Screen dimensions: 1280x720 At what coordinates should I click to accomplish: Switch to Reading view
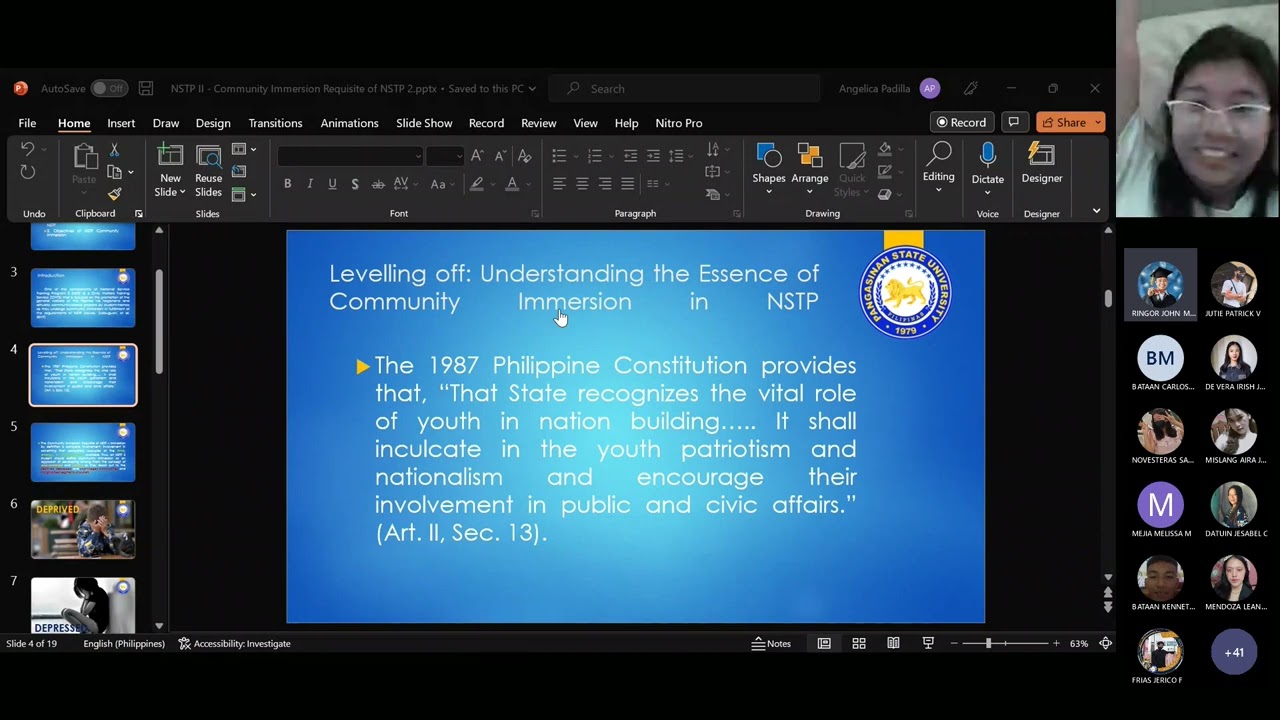pos(893,644)
